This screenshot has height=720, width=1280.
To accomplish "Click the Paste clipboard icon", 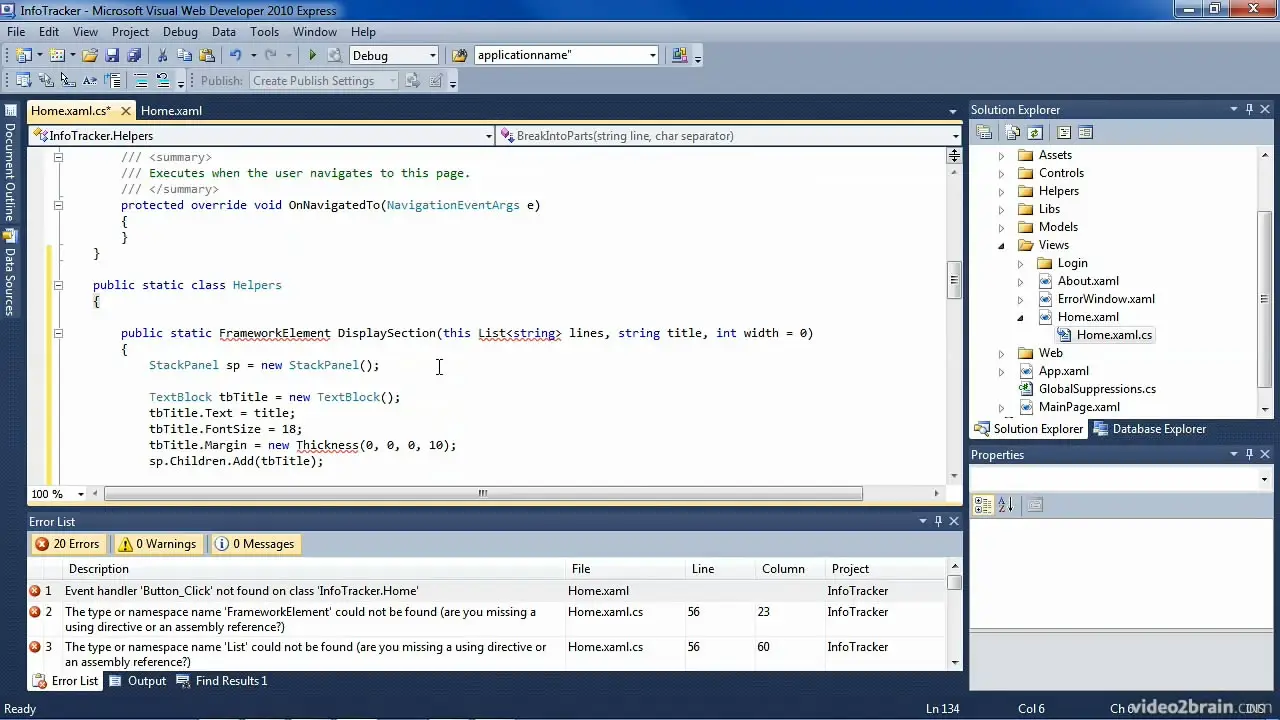I will 207,55.
